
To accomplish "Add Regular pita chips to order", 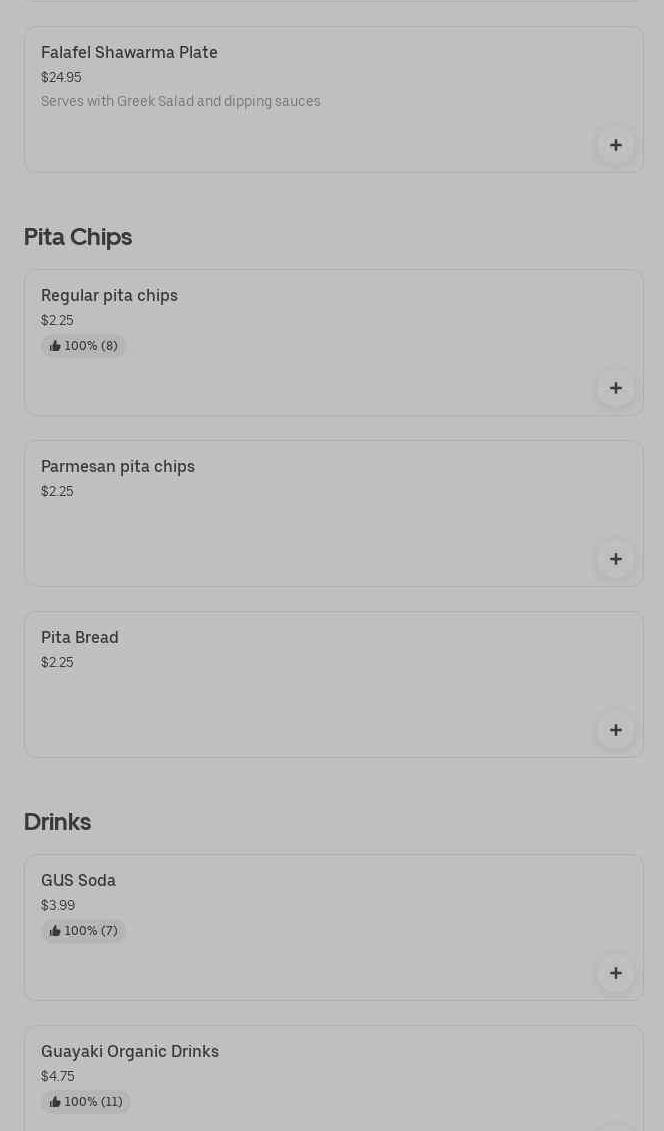I will (x=615, y=388).
